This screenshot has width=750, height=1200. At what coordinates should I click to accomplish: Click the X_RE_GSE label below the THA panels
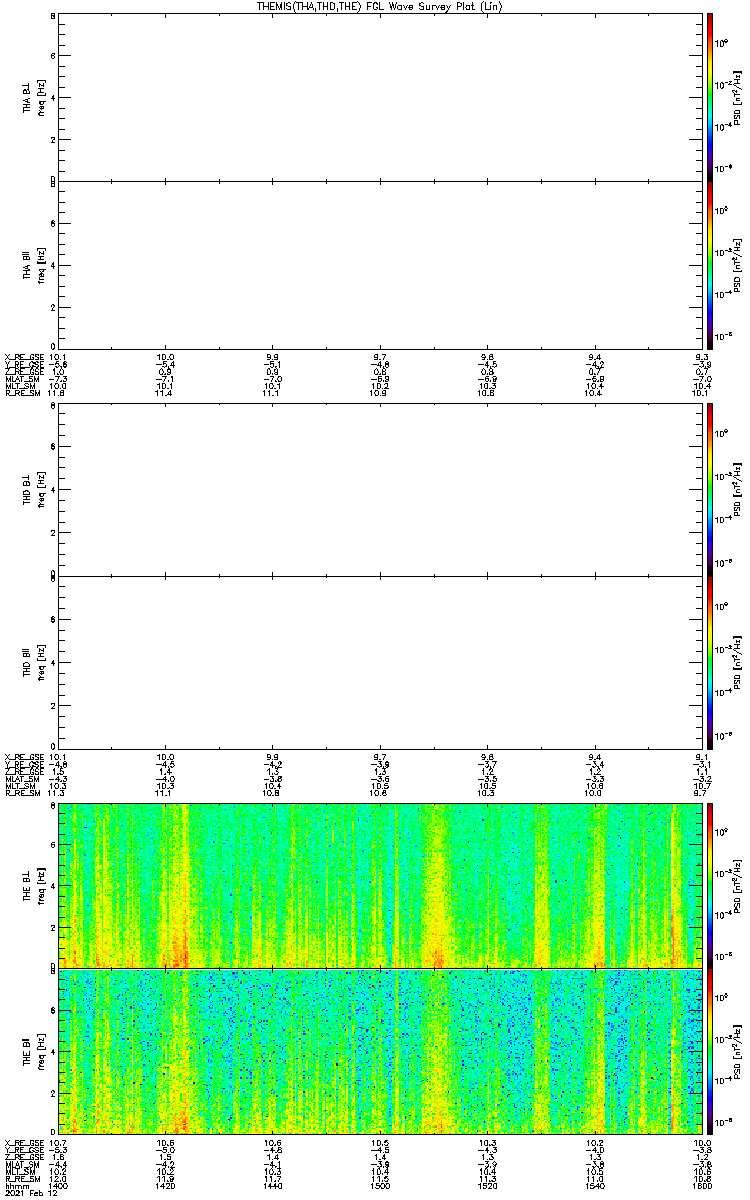21,357
